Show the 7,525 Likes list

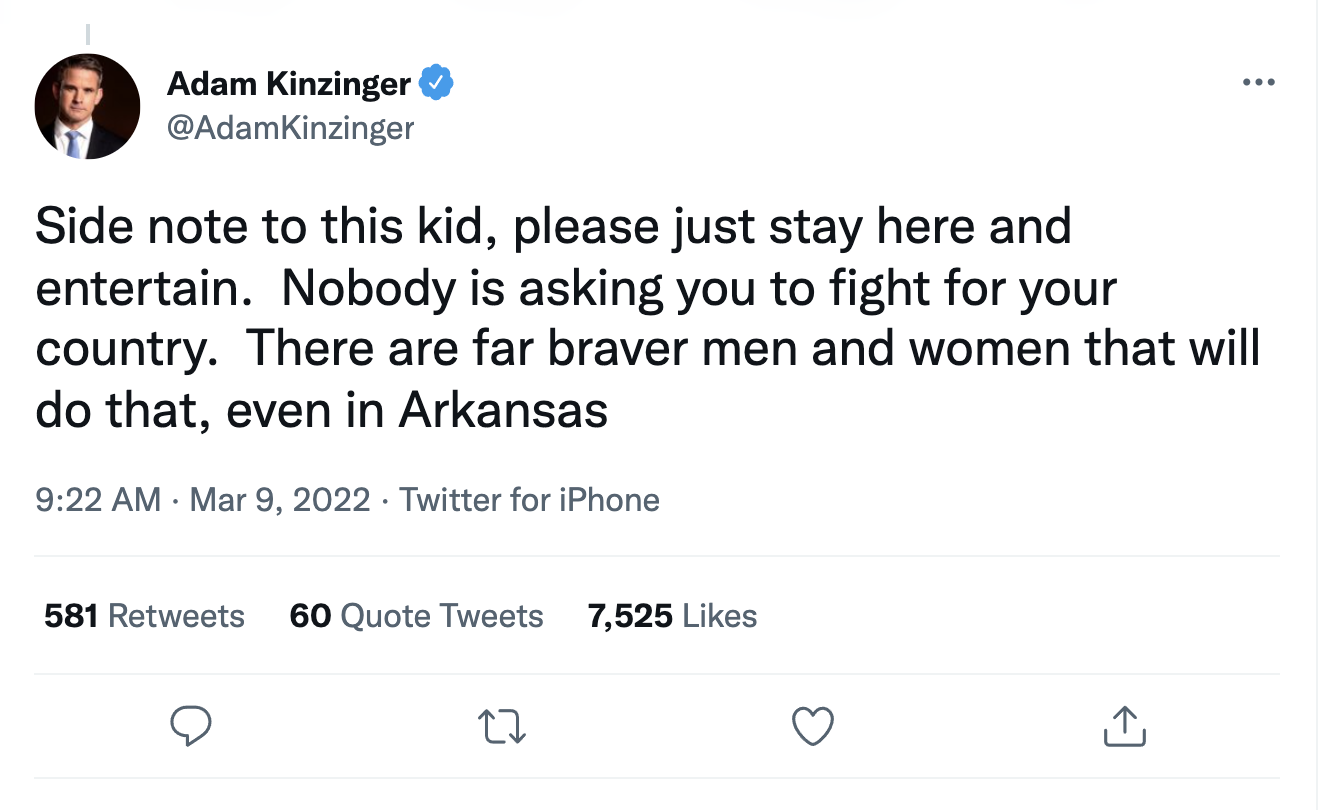(x=672, y=615)
